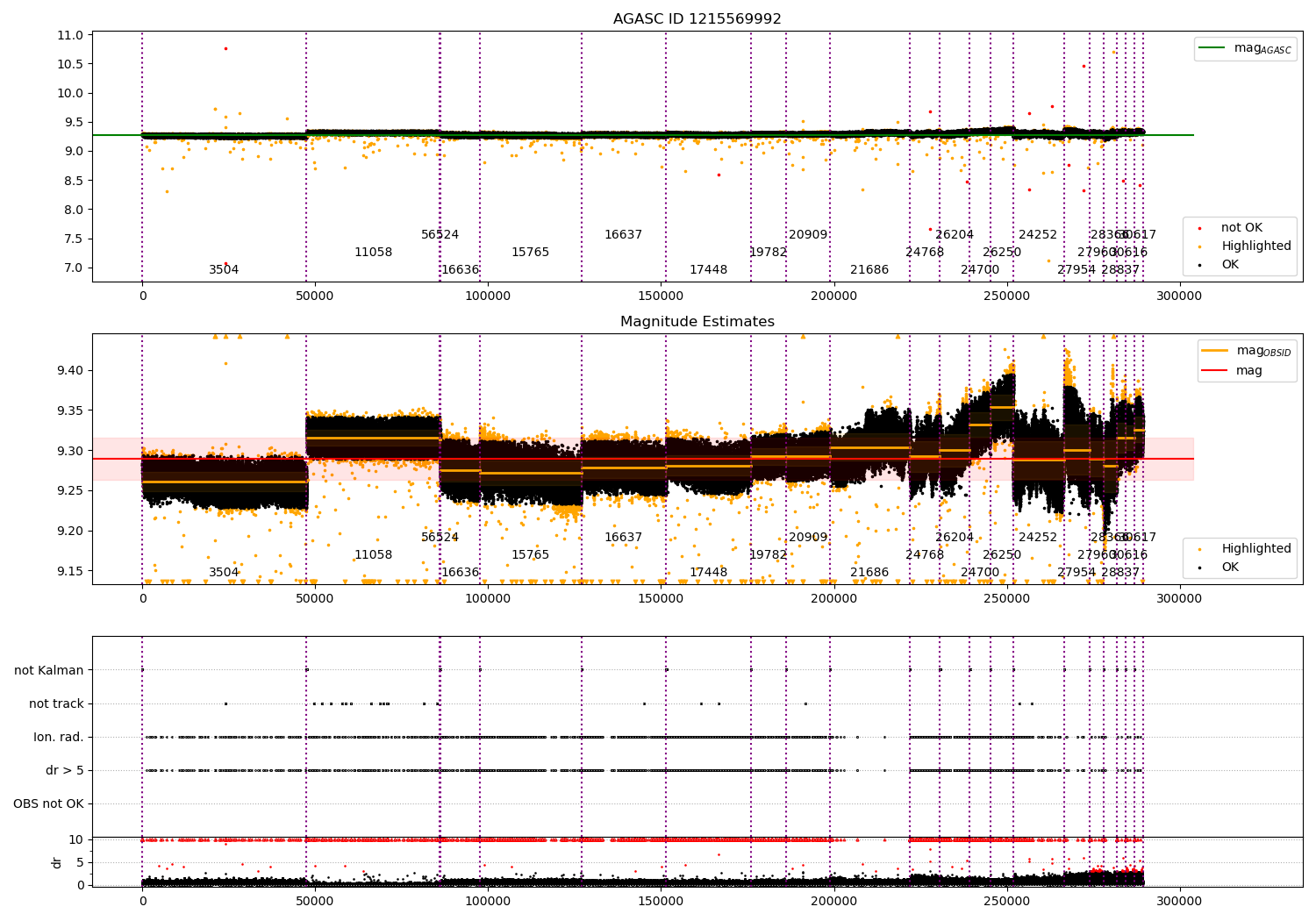Image resolution: width=1316 pixels, height=921 pixels.
Task: Click OBSID label 11058 in AGASC ID plot
Action: click(x=373, y=253)
